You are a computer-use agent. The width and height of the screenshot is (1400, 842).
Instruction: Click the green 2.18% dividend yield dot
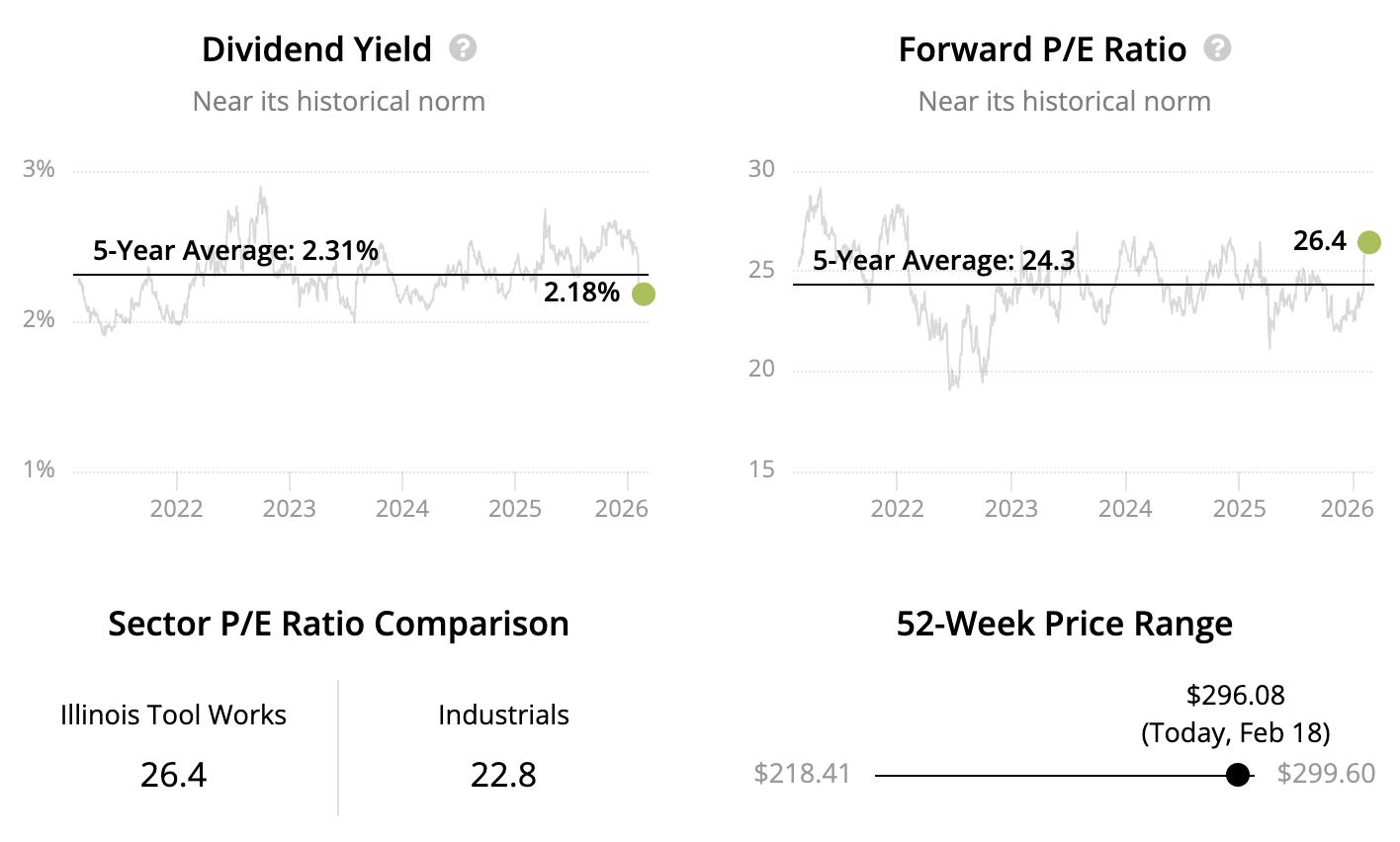pos(643,294)
